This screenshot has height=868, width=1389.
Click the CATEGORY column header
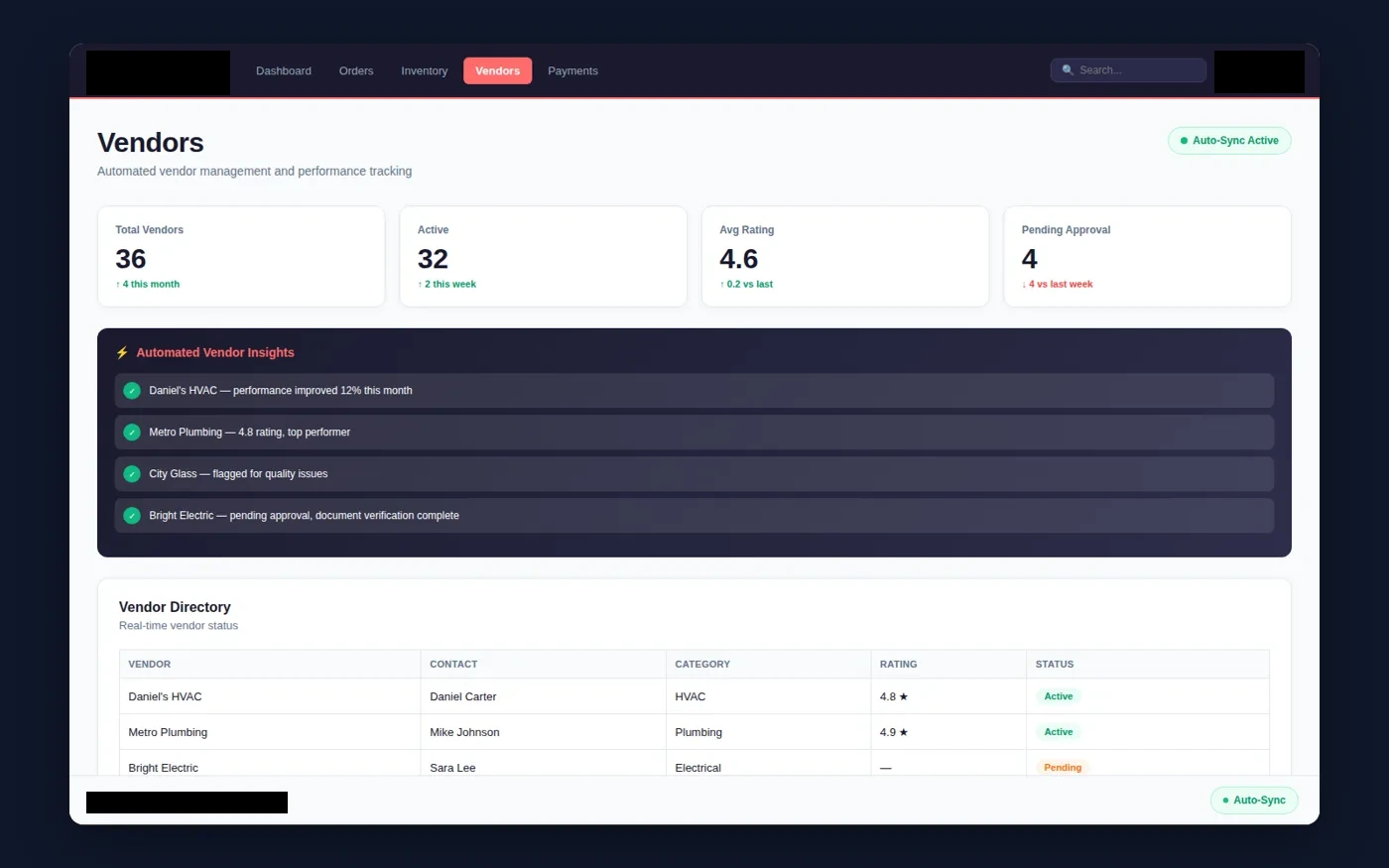point(769,665)
